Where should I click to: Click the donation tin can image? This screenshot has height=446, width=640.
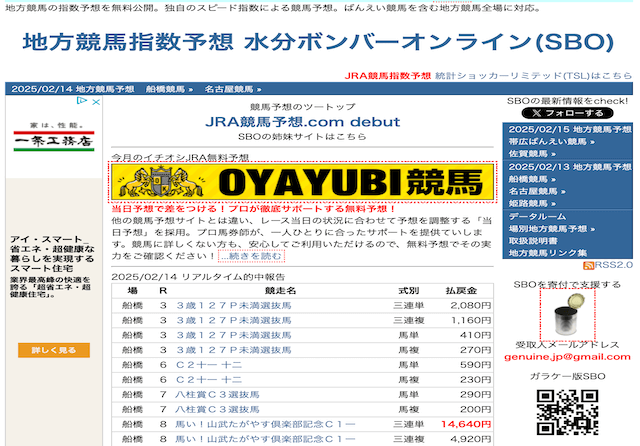[567, 315]
